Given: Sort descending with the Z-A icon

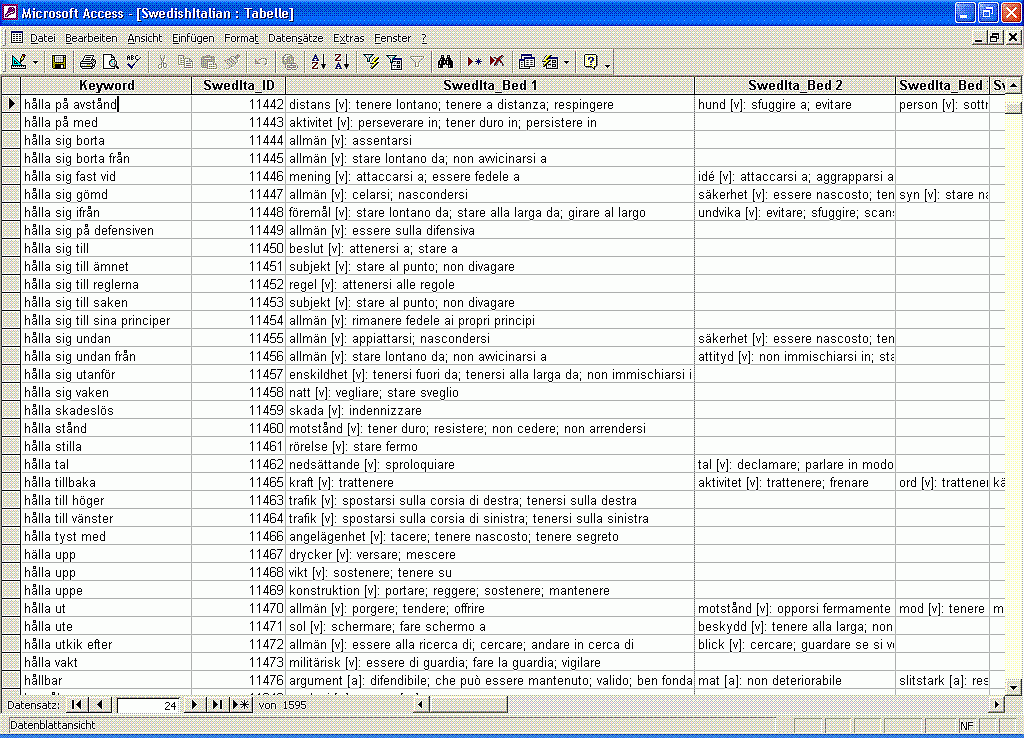Looking at the screenshot, I should pyautogui.click(x=342, y=62).
